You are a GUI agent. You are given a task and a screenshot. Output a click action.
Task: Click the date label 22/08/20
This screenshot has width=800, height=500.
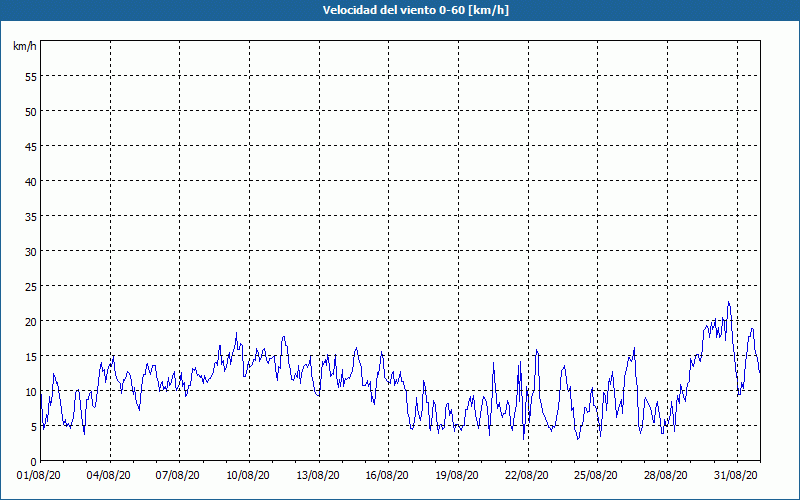(527, 476)
